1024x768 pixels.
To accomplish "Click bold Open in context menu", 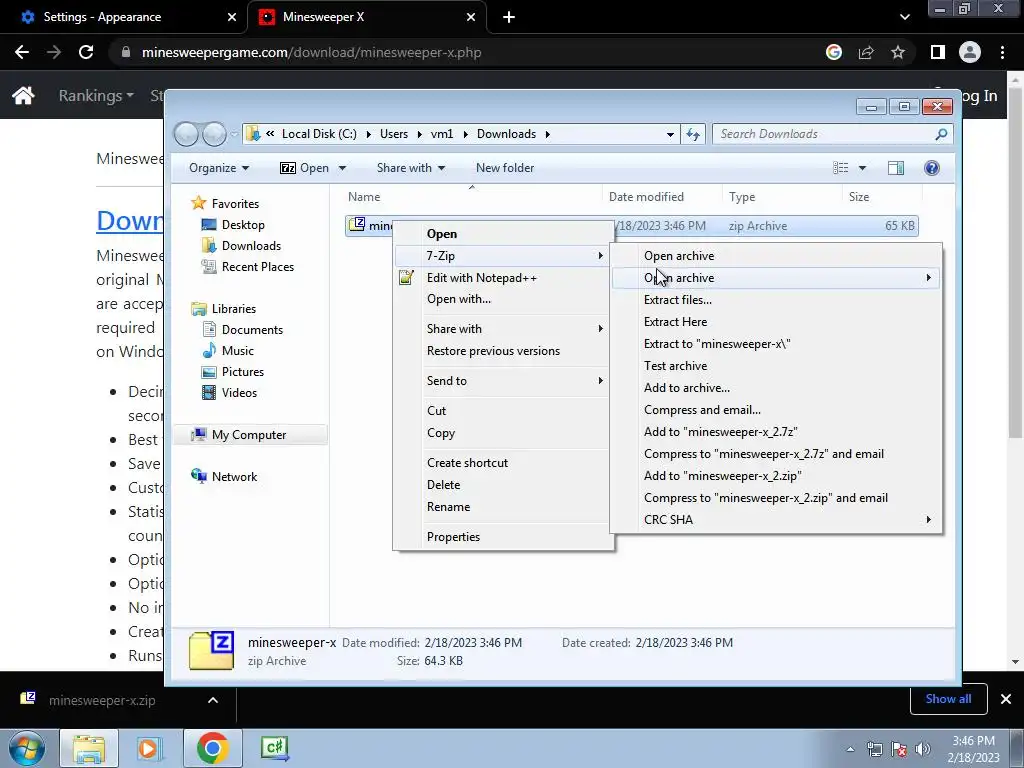I will [441, 234].
